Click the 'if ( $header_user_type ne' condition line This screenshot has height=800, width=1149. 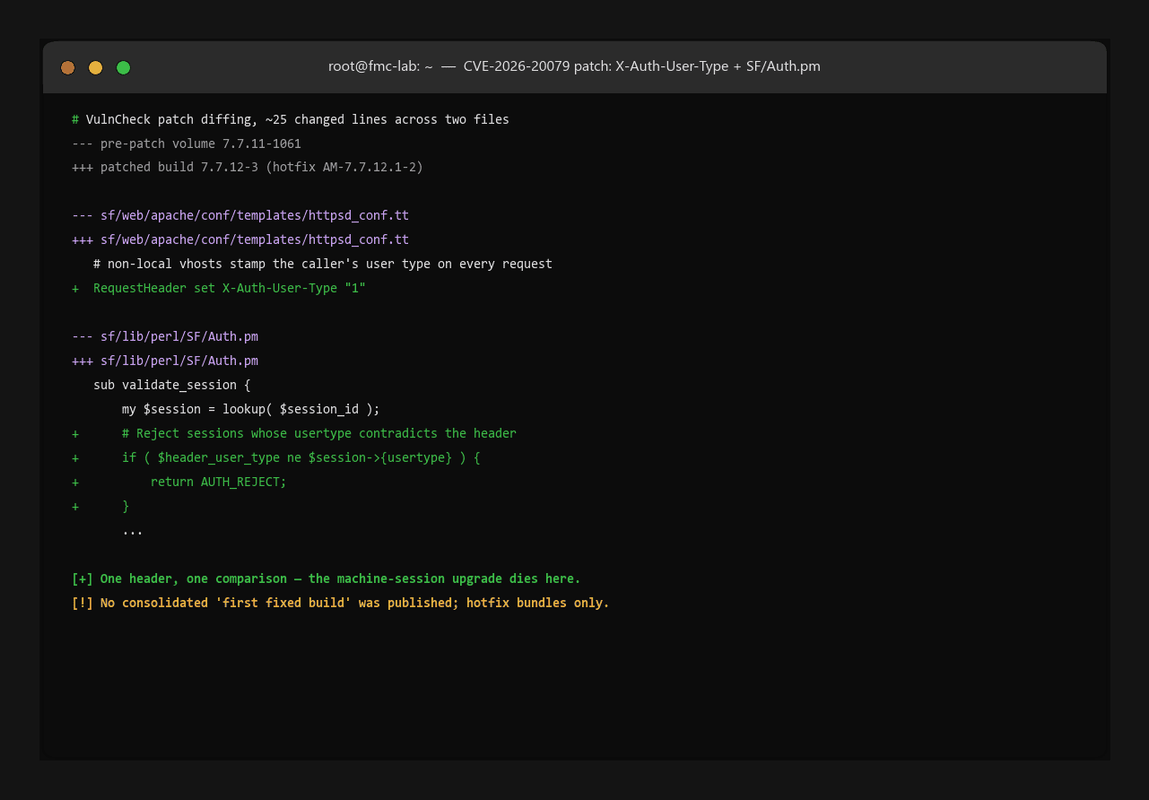[276, 457]
